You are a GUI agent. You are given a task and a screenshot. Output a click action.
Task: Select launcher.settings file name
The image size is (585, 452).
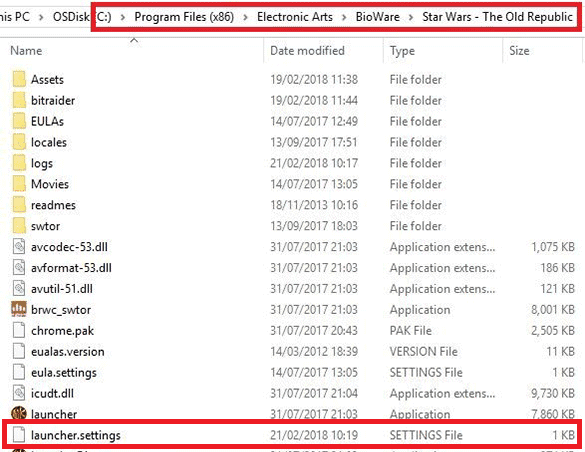coord(76,435)
